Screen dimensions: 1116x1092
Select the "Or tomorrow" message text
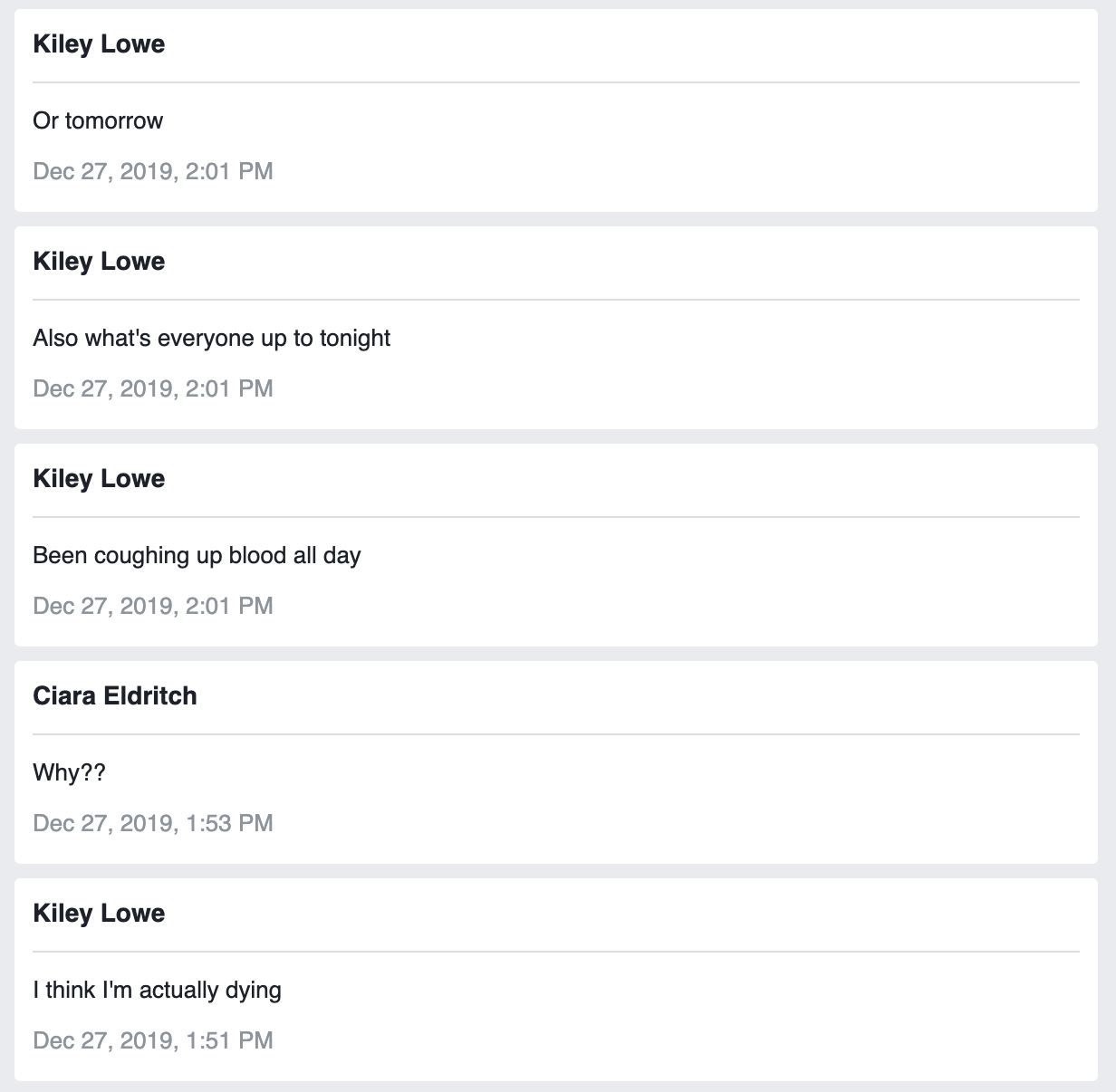click(98, 120)
